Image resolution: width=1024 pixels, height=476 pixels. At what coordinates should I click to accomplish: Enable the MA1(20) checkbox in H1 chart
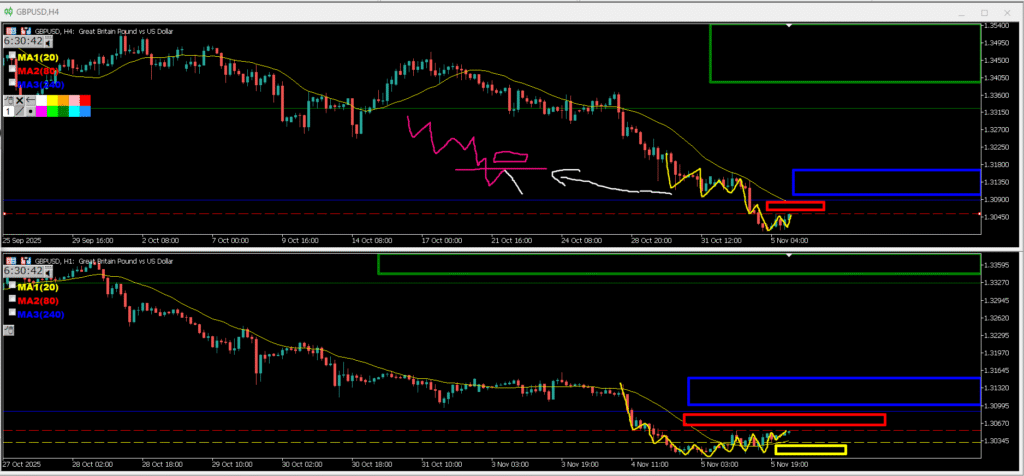pos(12,287)
